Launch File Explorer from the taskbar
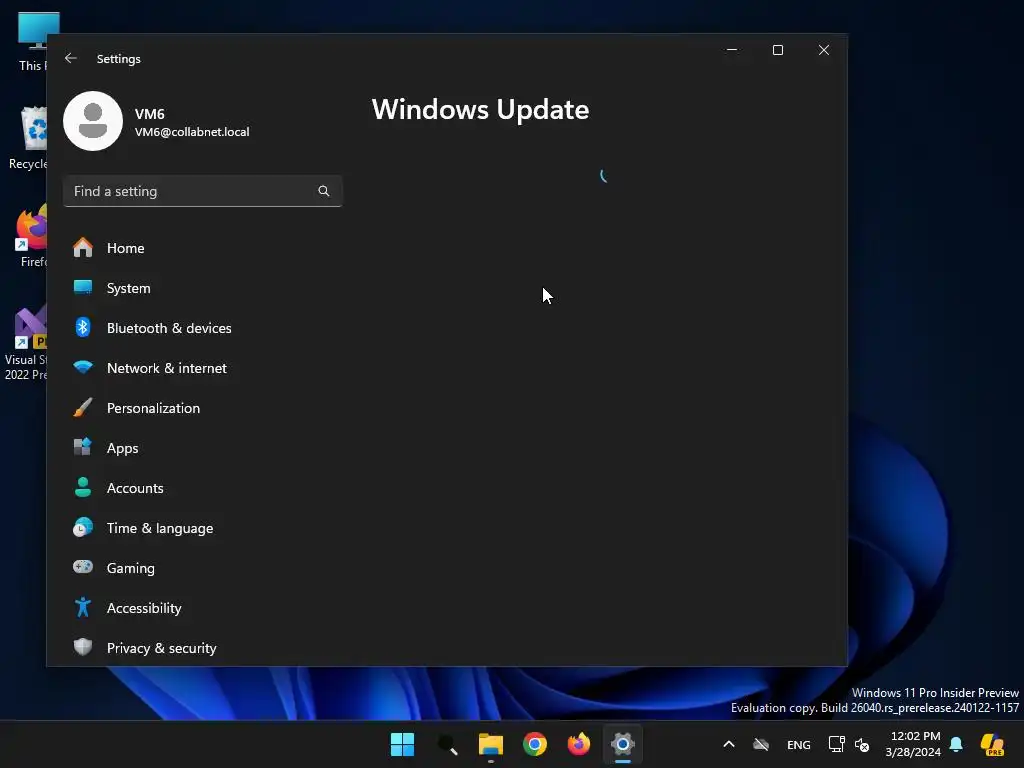This screenshot has height=768, width=1024. click(x=490, y=744)
